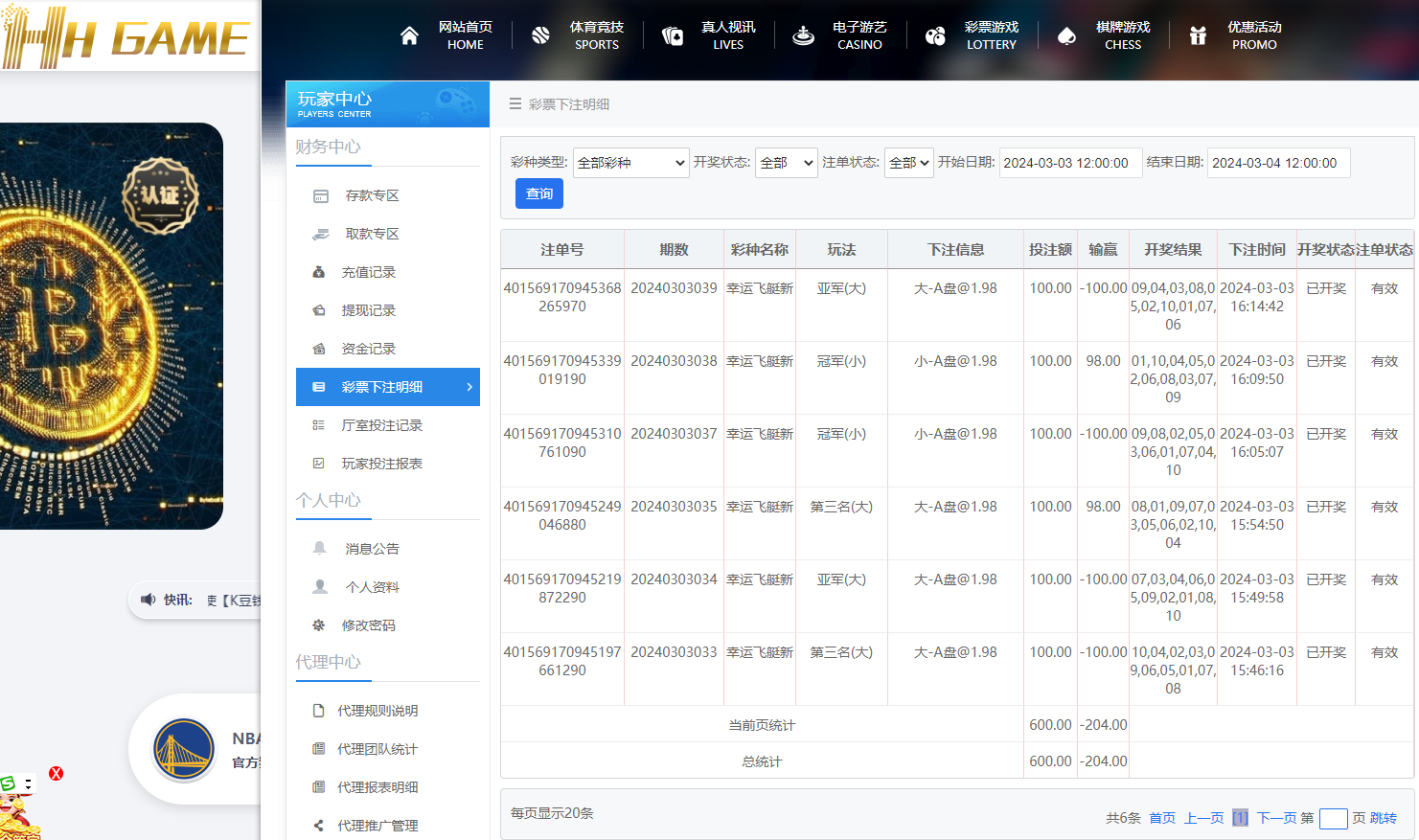
Task: Click the sports ball icon
Action: coord(541,35)
